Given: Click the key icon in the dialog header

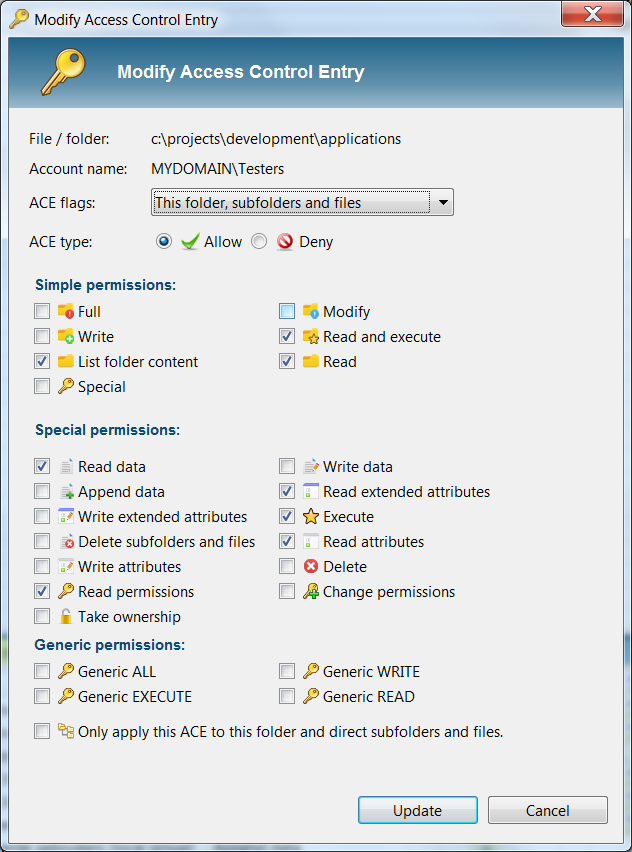Looking at the screenshot, I should [64, 72].
